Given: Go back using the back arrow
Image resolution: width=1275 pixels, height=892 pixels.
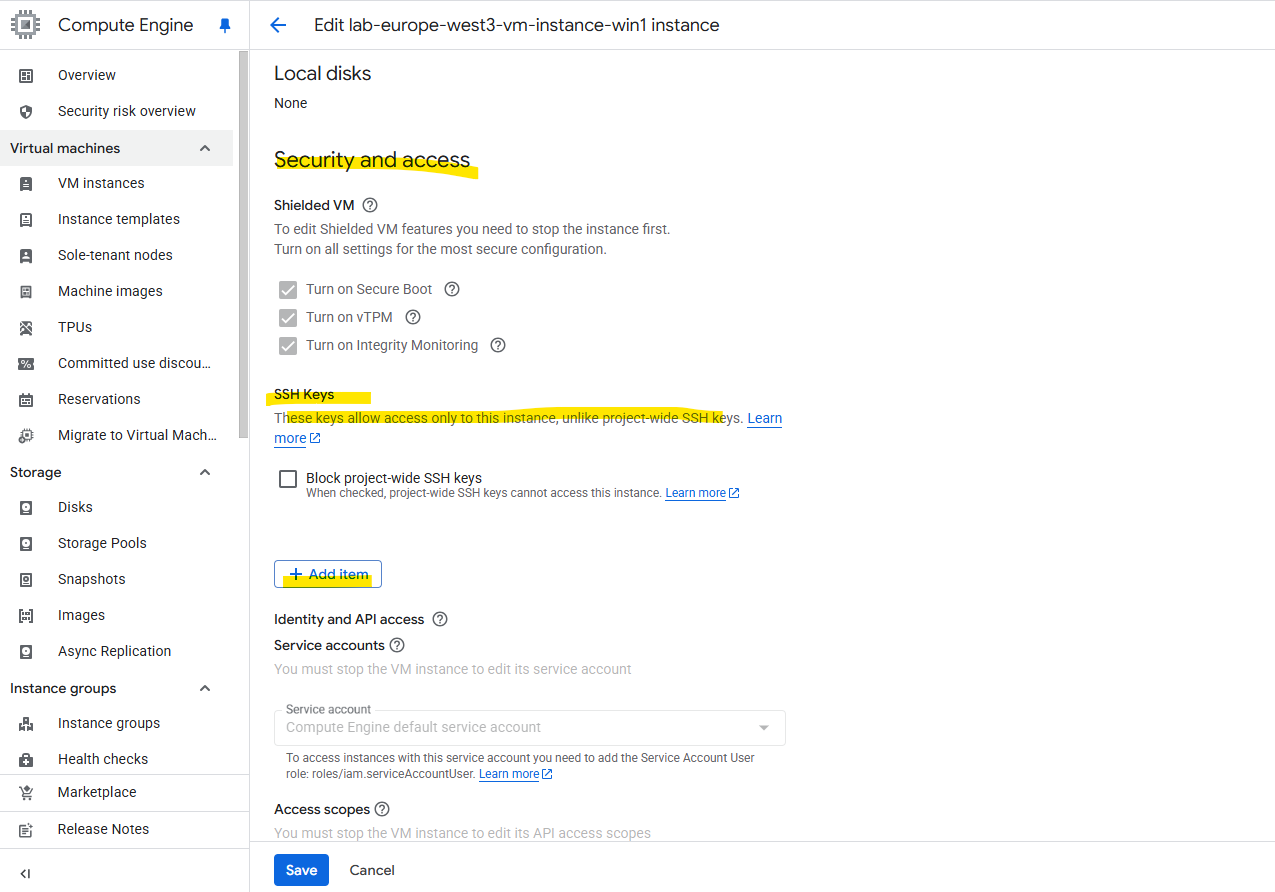Looking at the screenshot, I should (x=278, y=25).
